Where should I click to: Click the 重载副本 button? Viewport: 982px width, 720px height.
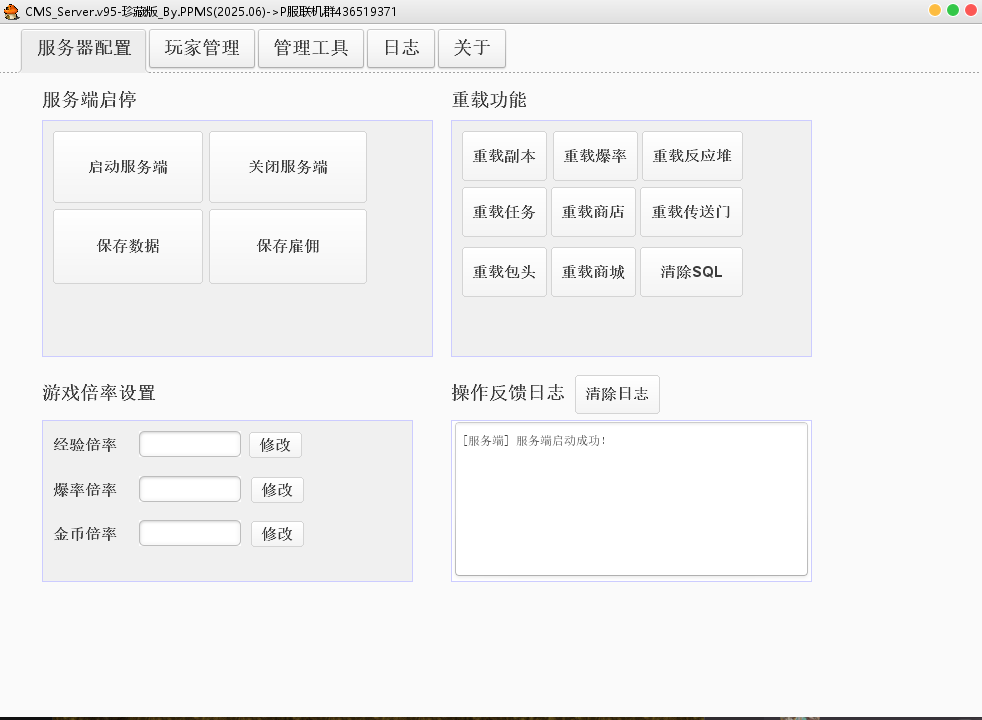click(x=504, y=156)
